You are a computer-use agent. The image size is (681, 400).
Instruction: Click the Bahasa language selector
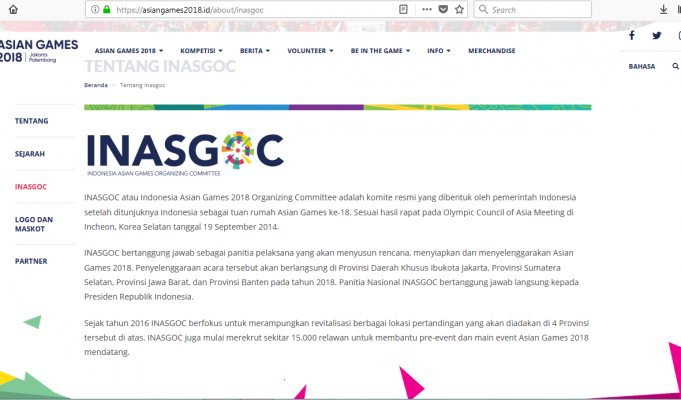[641, 66]
